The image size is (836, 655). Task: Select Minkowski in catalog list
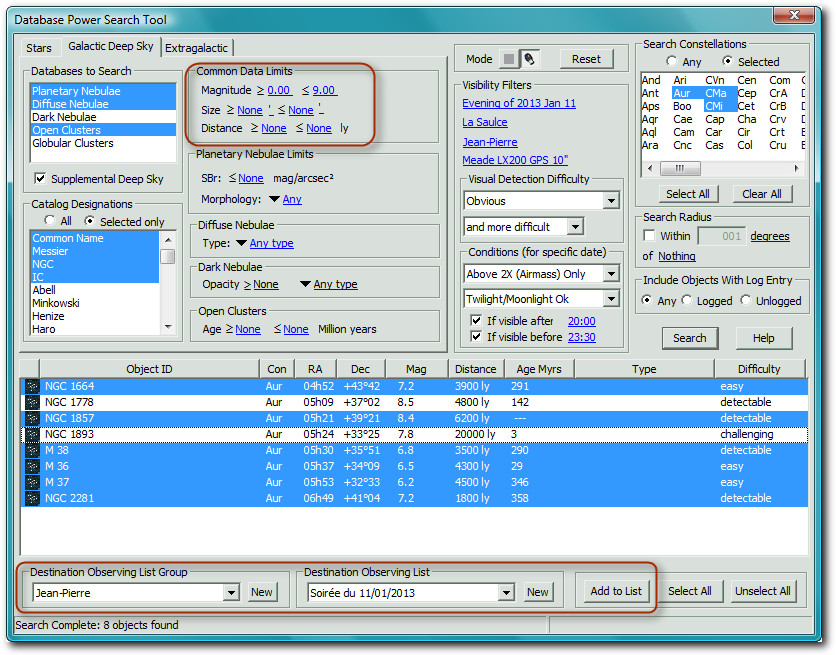[95, 303]
